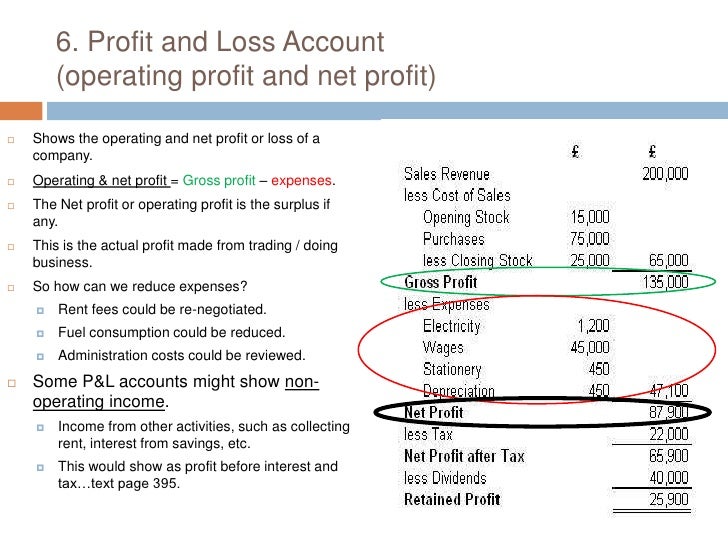
Task: Click 'Depreciation' expense label
Action: [x=459, y=391]
